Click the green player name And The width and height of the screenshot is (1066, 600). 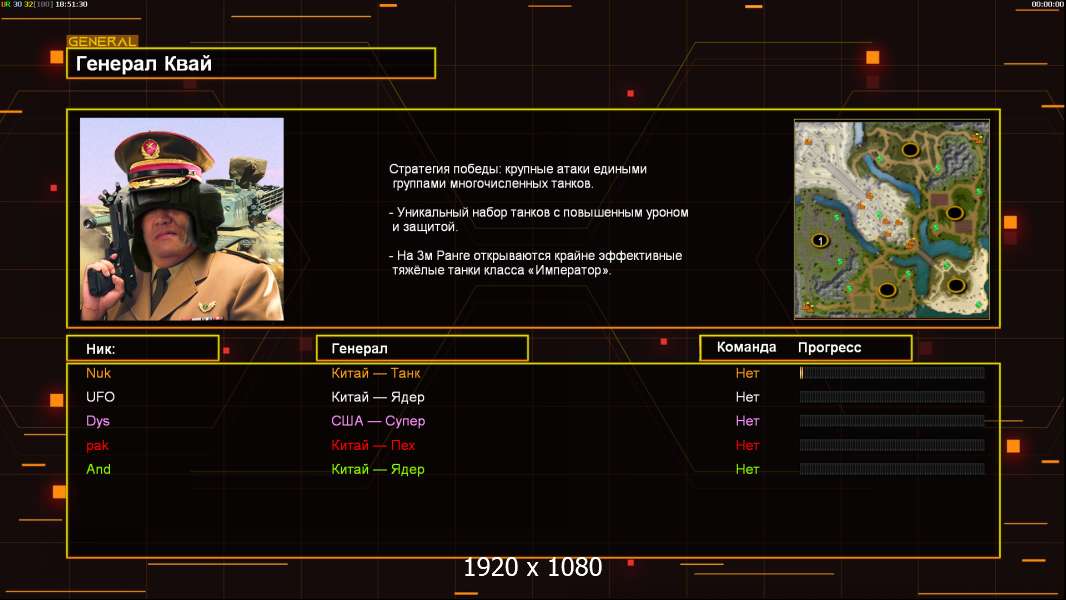pos(99,469)
